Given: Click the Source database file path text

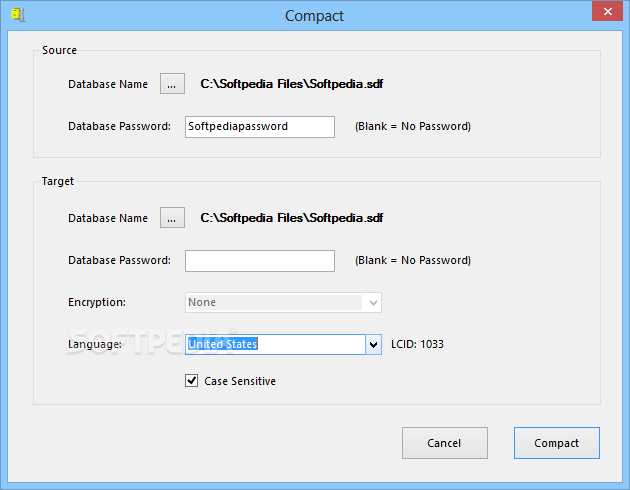Looking at the screenshot, I should (292, 85).
